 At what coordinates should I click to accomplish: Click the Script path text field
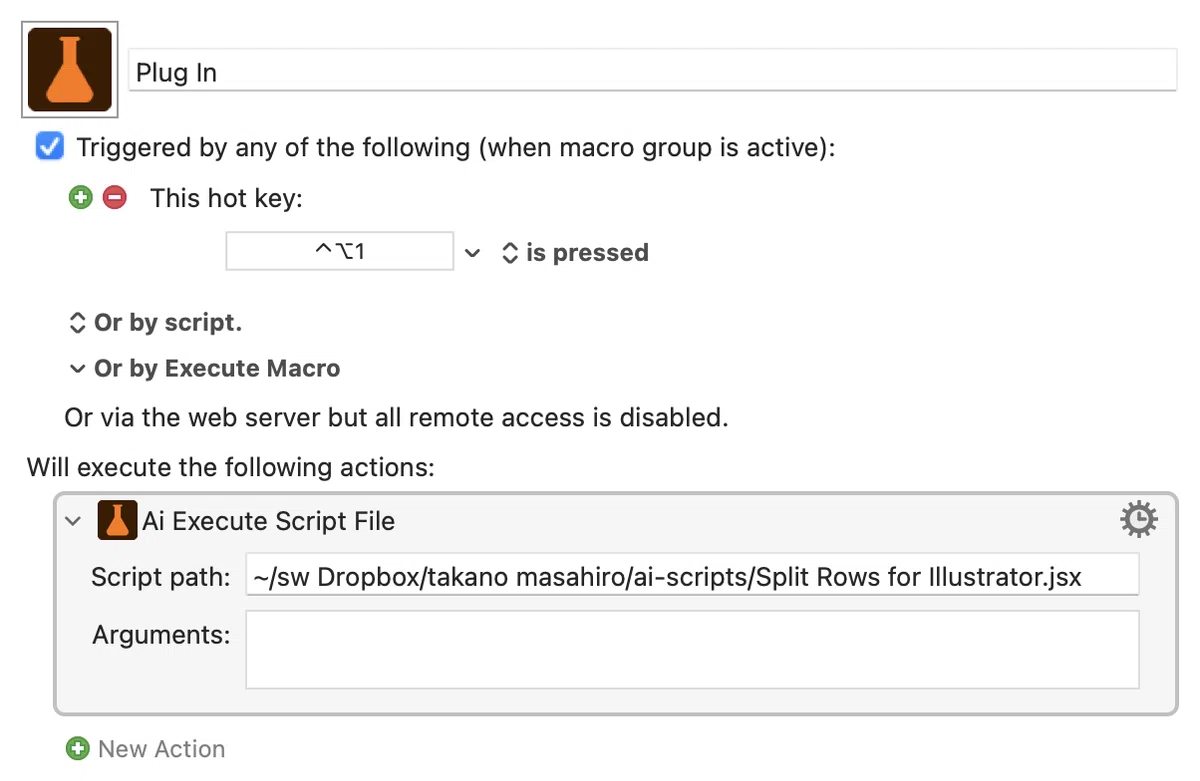coord(692,576)
